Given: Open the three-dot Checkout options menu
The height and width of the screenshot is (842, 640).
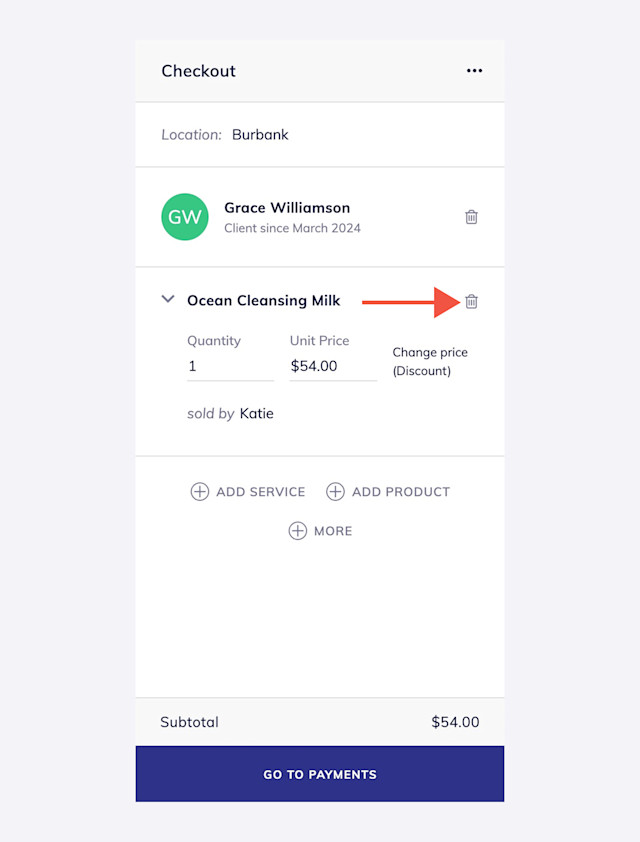Looking at the screenshot, I should point(474,71).
